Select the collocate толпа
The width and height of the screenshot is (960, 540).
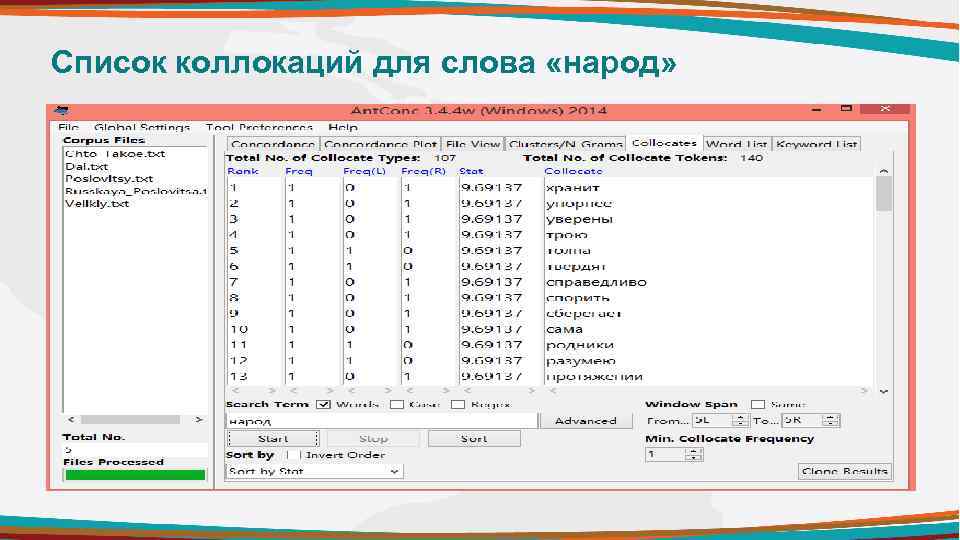click(x=568, y=251)
